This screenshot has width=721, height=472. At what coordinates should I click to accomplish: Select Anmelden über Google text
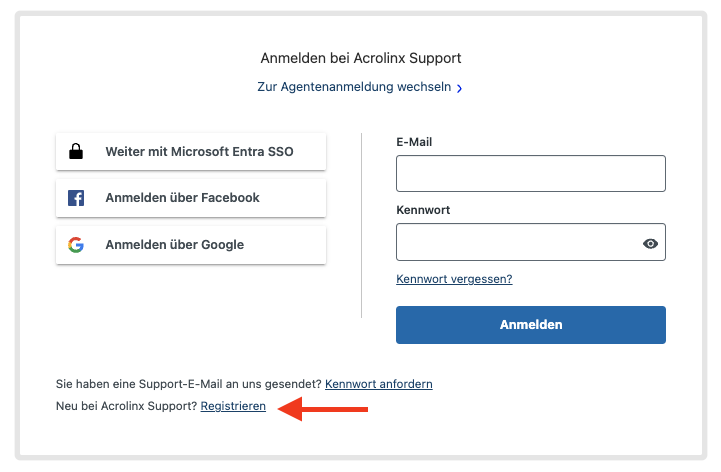[175, 245]
